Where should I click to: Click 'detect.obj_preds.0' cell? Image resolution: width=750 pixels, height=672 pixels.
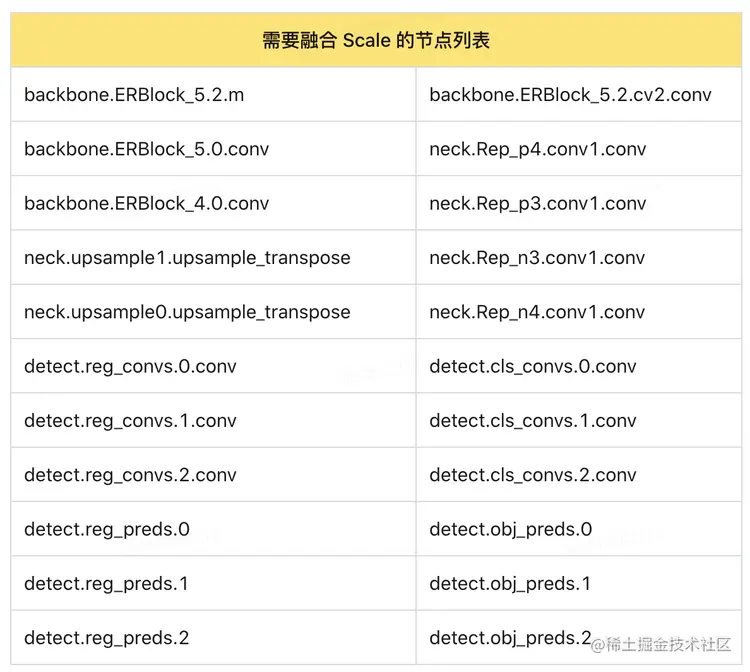[x=579, y=529]
